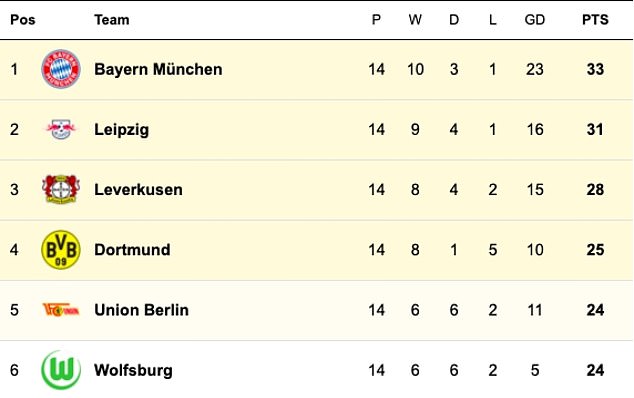Click the Union Berlin red-yellow logo
This screenshot has width=634, height=398.
(x=61, y=310)
